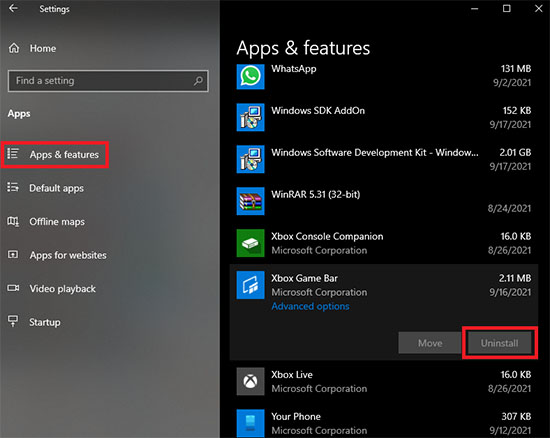Click the 152 KB SDK AddOn size
Screen dimensions: 550x438
(x=517, y=110)
